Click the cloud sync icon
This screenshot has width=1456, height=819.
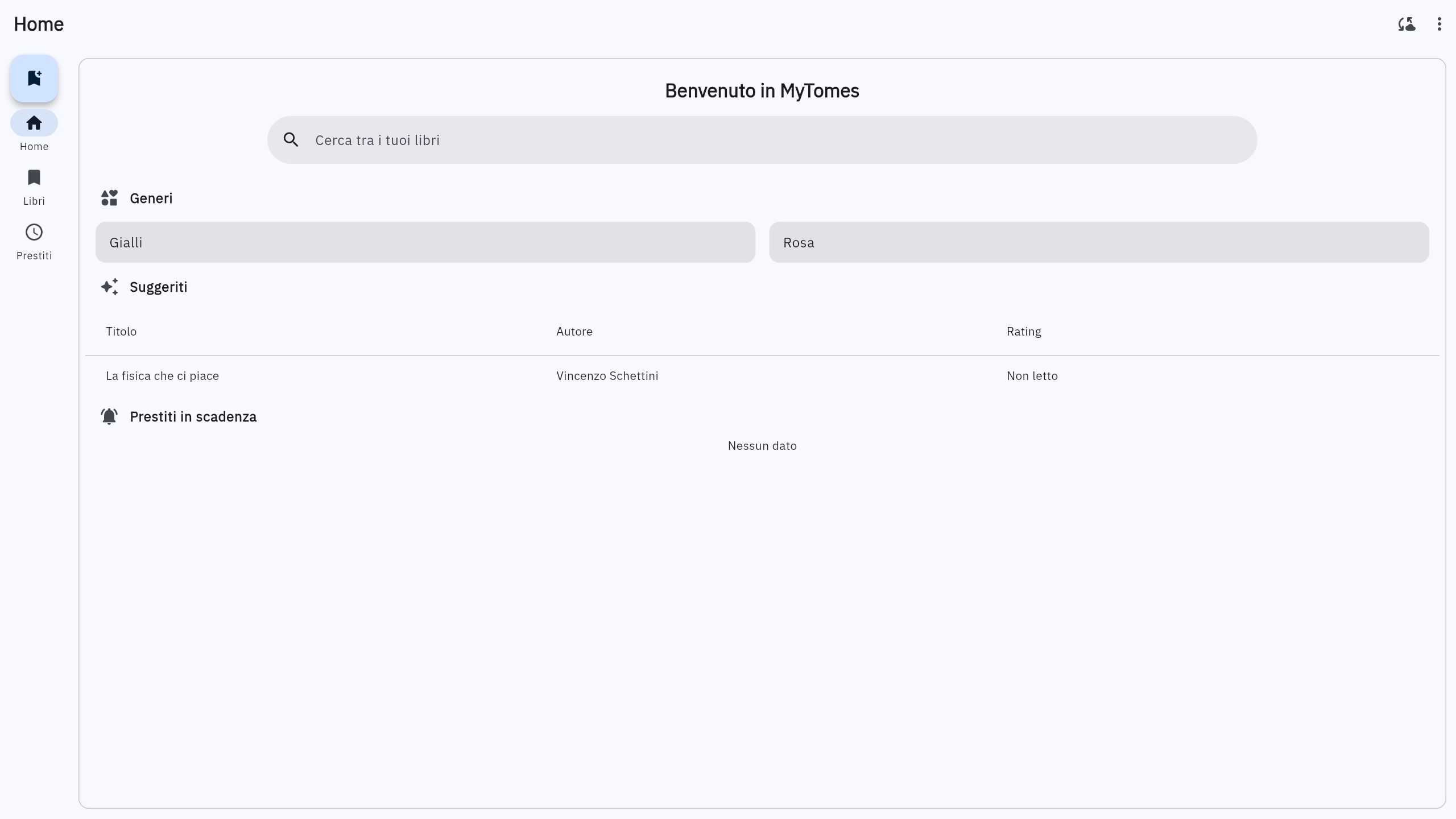pyautogui.click(x=1407, y=24)
